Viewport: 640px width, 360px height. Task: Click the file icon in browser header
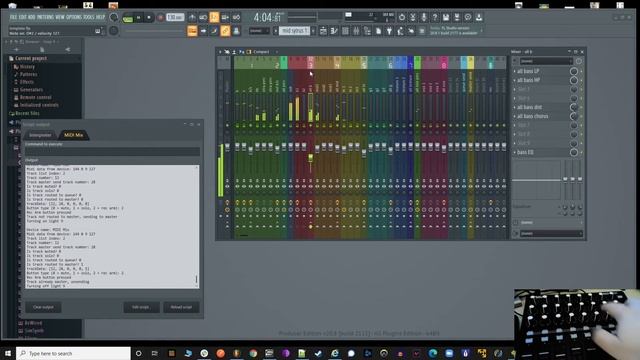tap(42, 49)
